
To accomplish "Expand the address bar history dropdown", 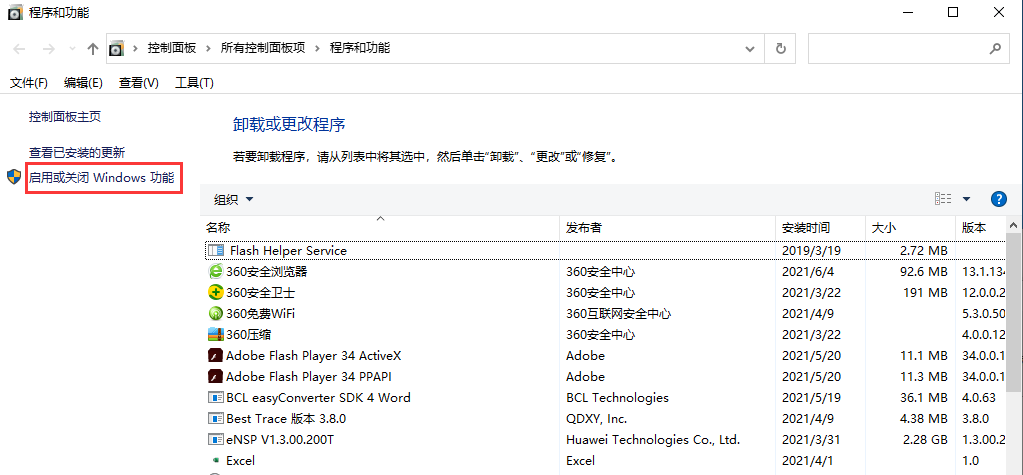I will (750, 48).
